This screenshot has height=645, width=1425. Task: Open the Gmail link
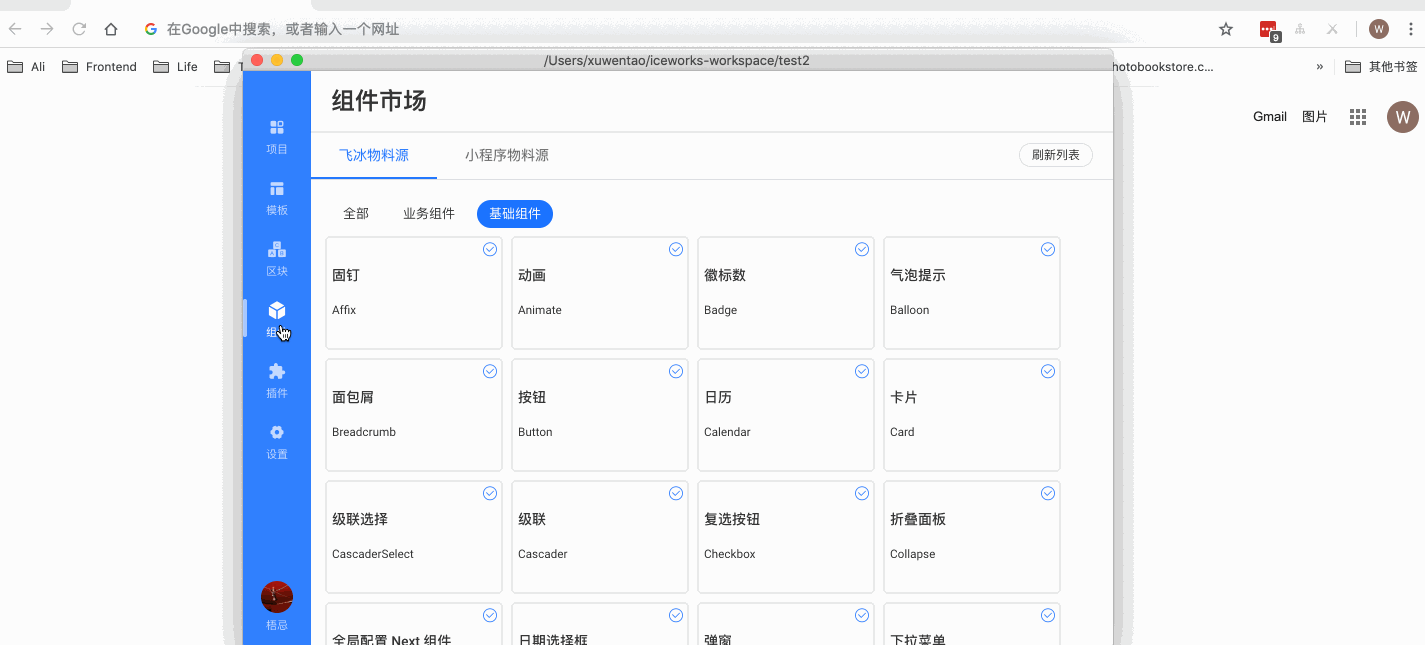click(x=1270, y=117)
